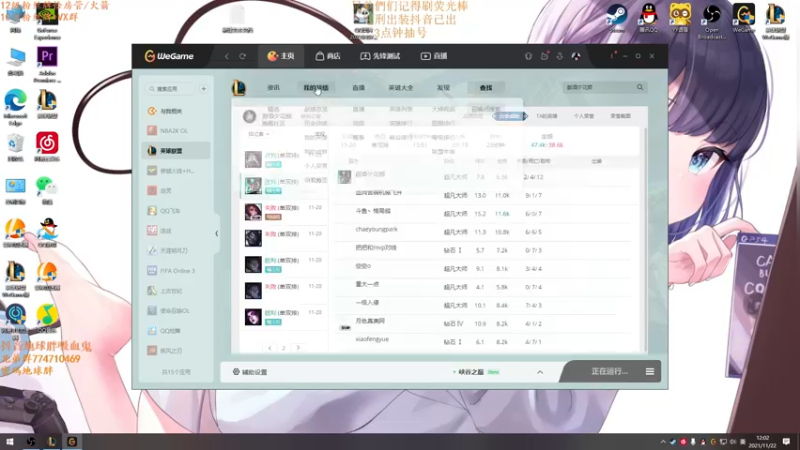Screen dimensions: 800x450
Task: Open the 荣誉截图 sub-tab
Action: coord(620,116)
